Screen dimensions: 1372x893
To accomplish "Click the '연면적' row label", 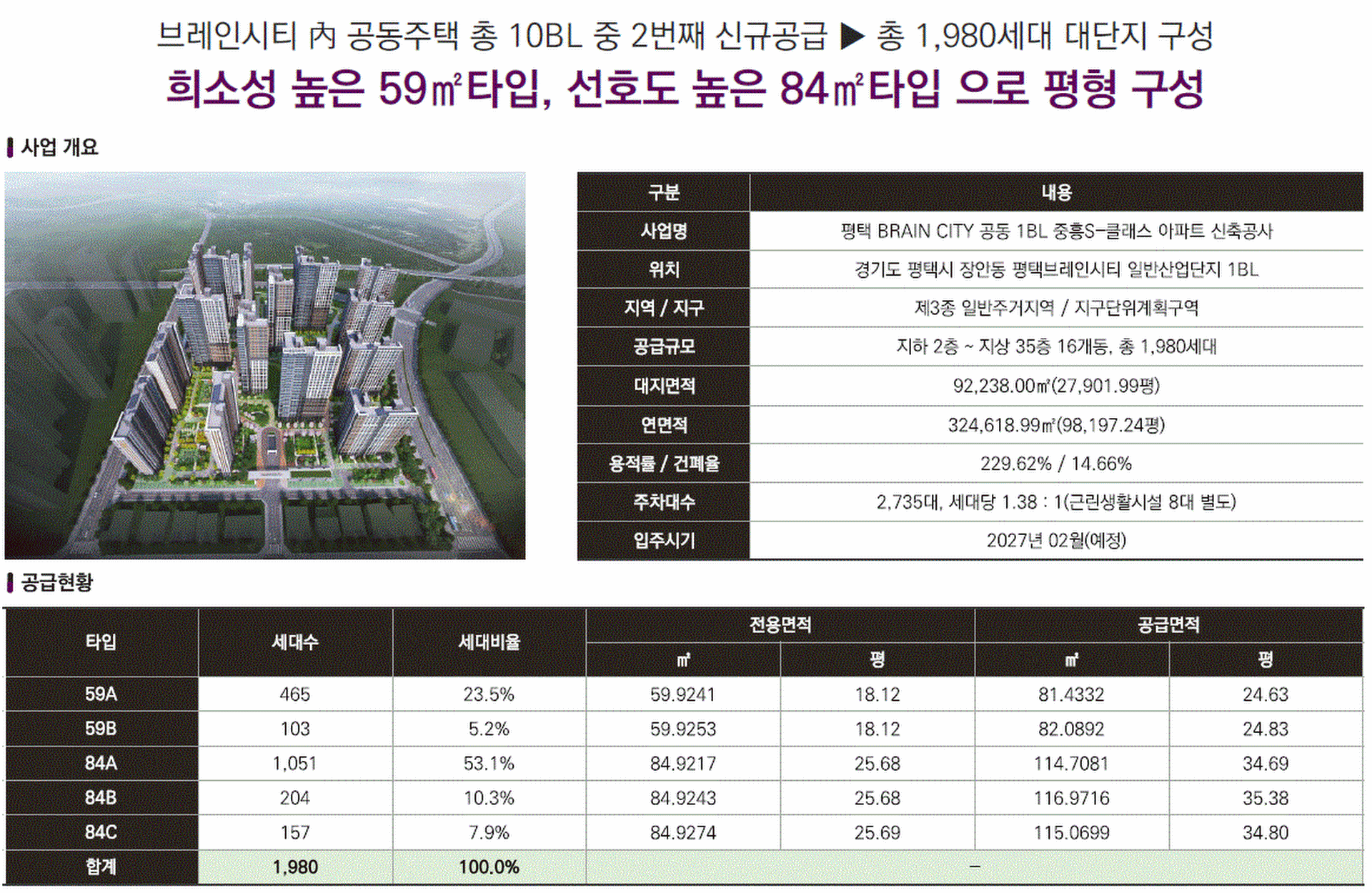I will point(663,425).
